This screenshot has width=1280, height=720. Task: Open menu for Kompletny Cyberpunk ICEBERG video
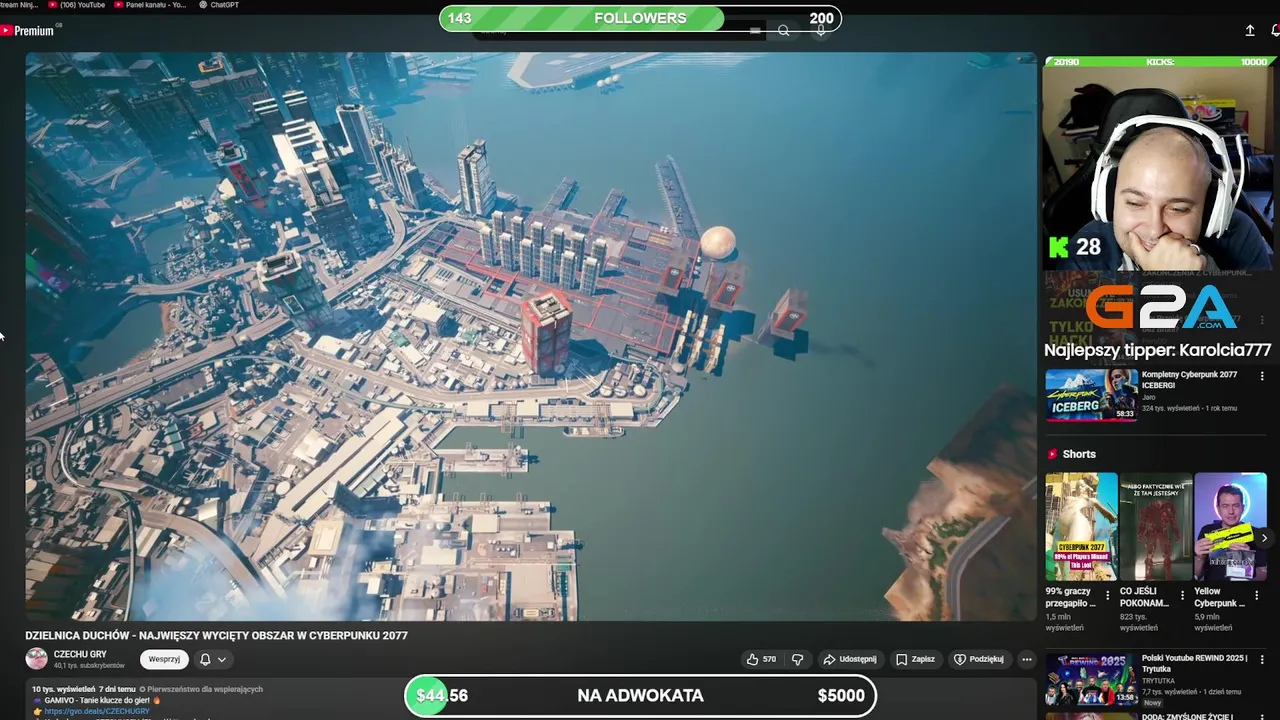coord(1262,377)
